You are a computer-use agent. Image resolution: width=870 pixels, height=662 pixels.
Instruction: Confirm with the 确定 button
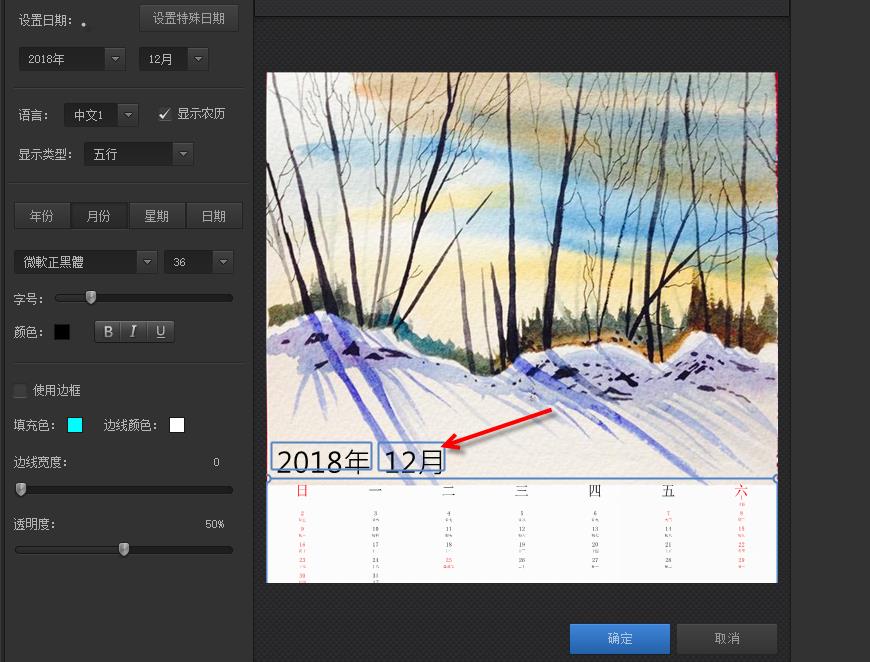tap(620, 639)
